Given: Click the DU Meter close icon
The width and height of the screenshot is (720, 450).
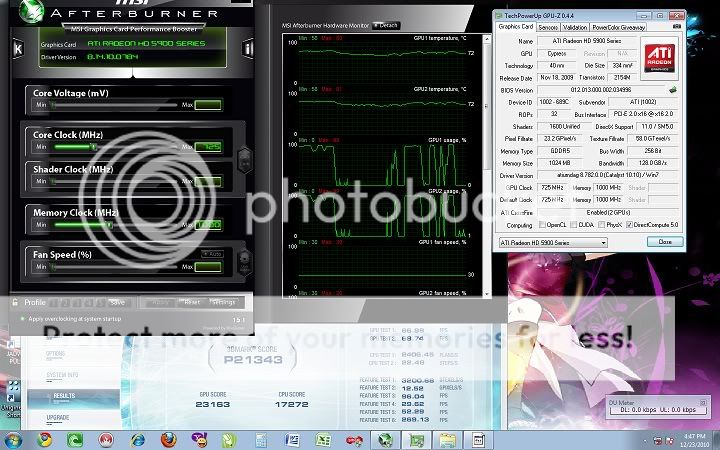Looking at the screenshot, I should pyautogui.click(x=703, y=402).
